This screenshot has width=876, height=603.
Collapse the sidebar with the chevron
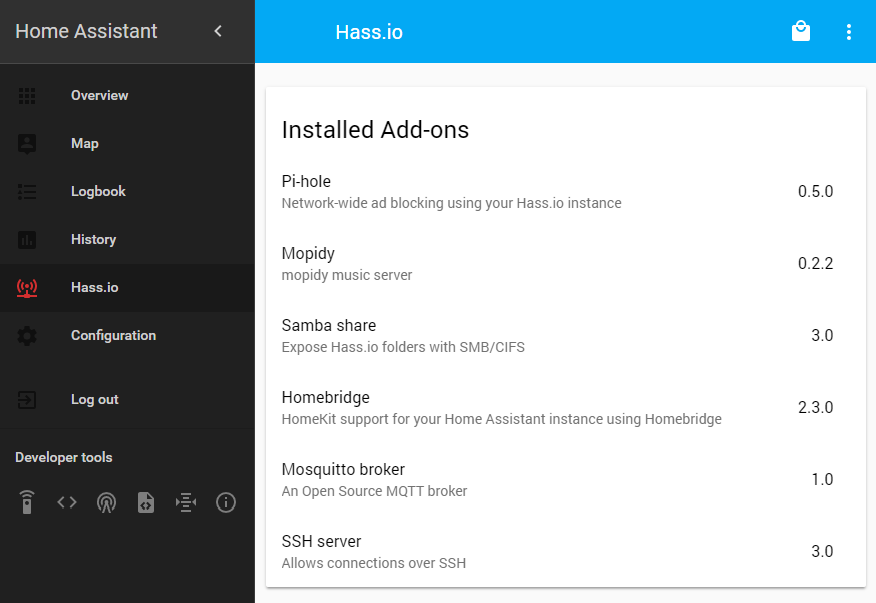(x=218, y=31)
